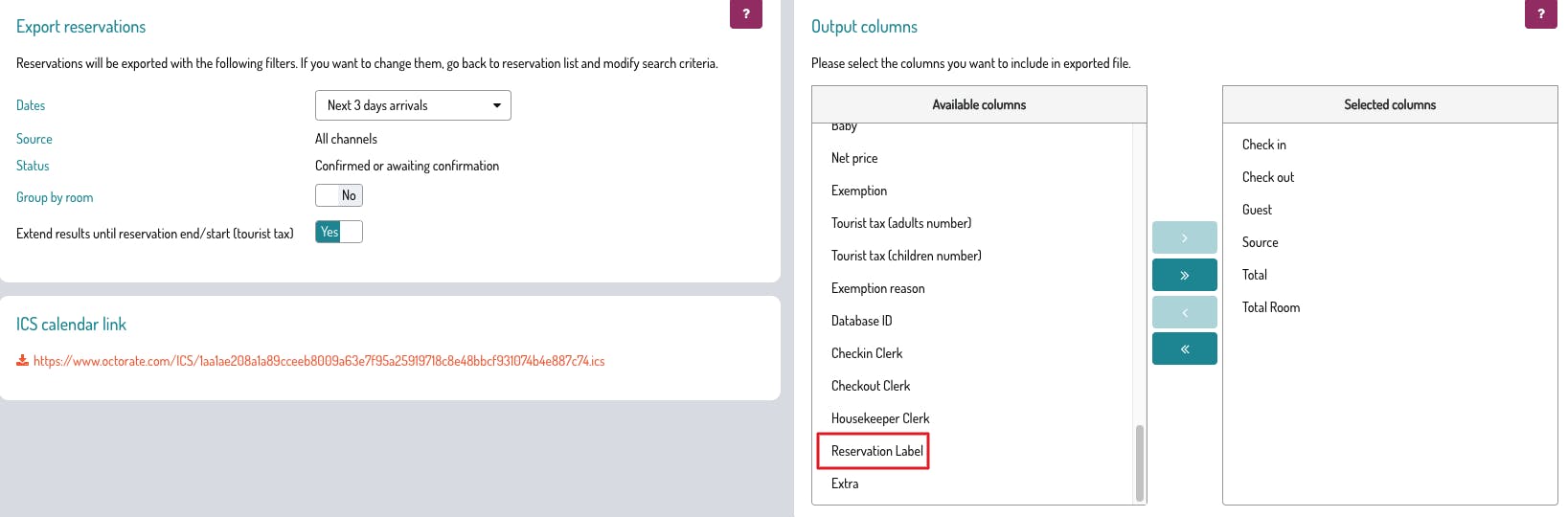Click help icon in Export reservations panel
Image resolution: width=1568 pixels, height=517 pixels.
(x=745, y=13)
